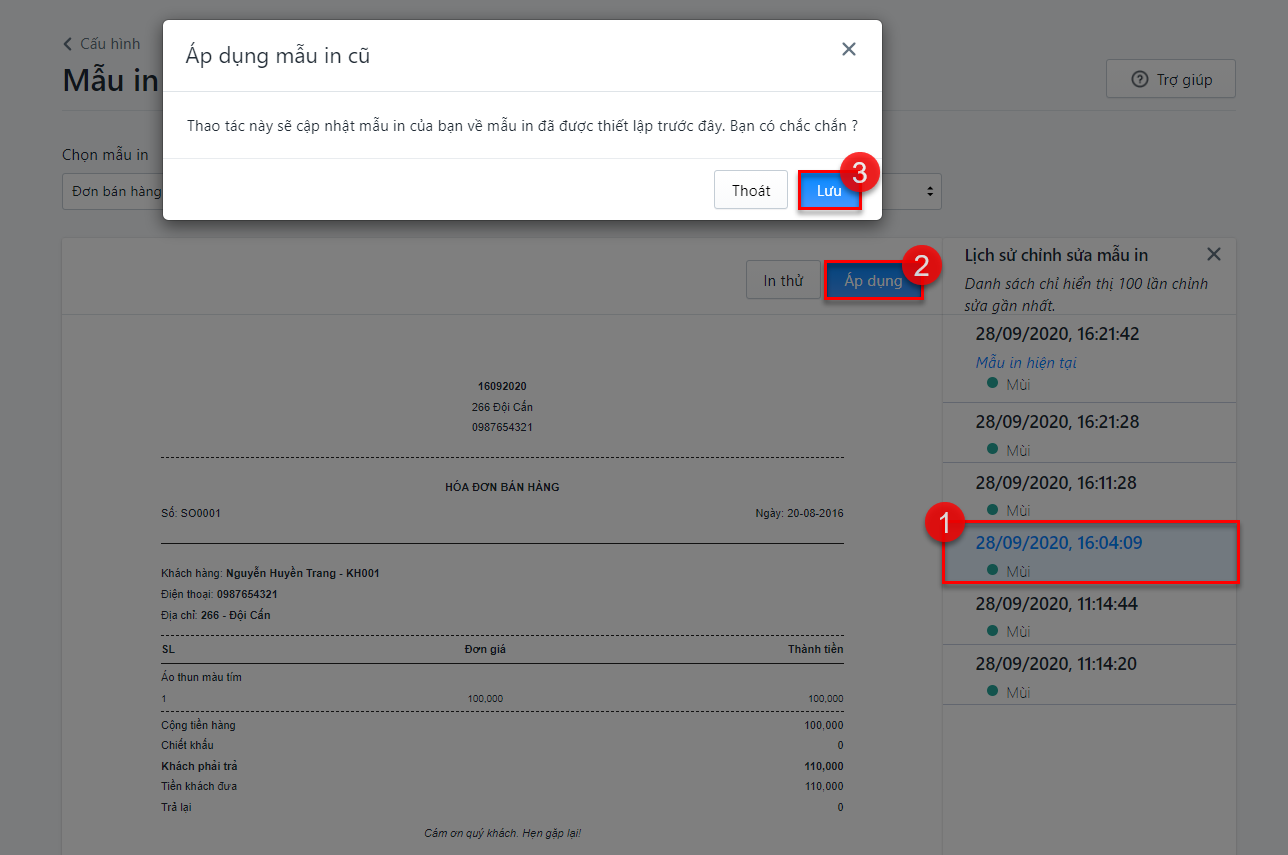Open the Chọn mẫu in dropdown
Viewport: 1288px width, 855px height.
pyautogui.click(x=112, y=191)
